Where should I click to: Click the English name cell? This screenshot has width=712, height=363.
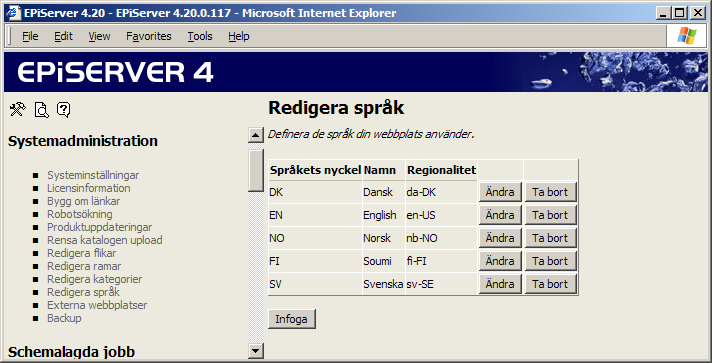coord(384,215)
